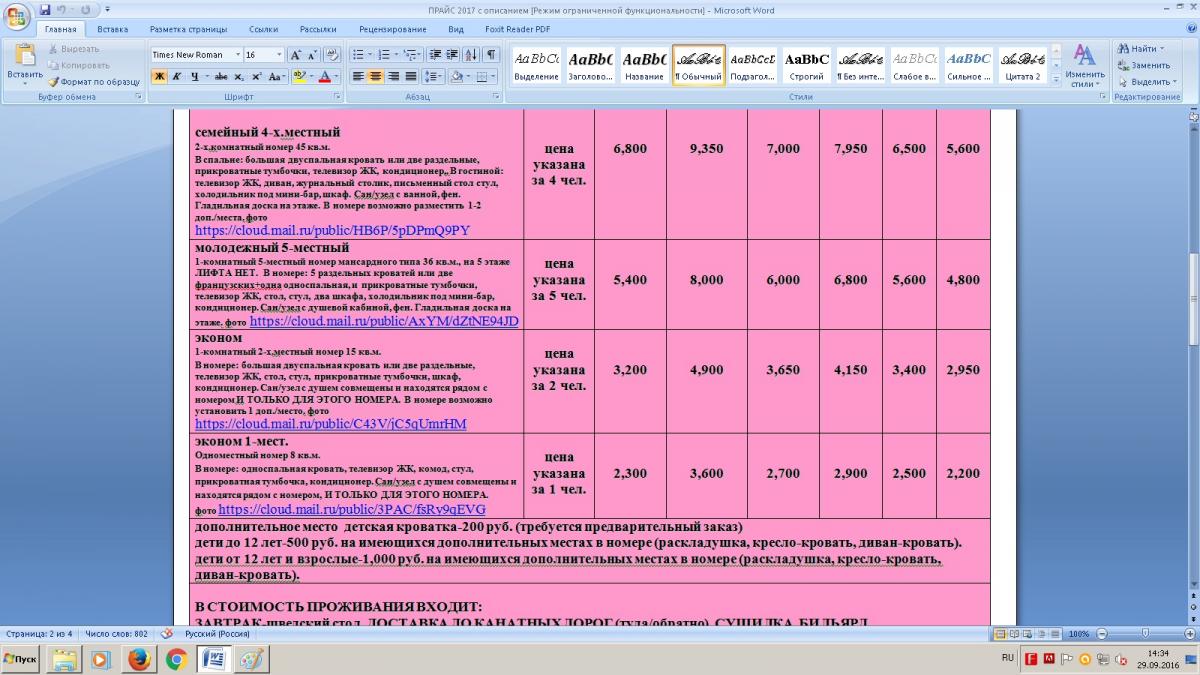1200x675 pixels.
Task: Launch Chrome from the taskbar
Action: 176,659
